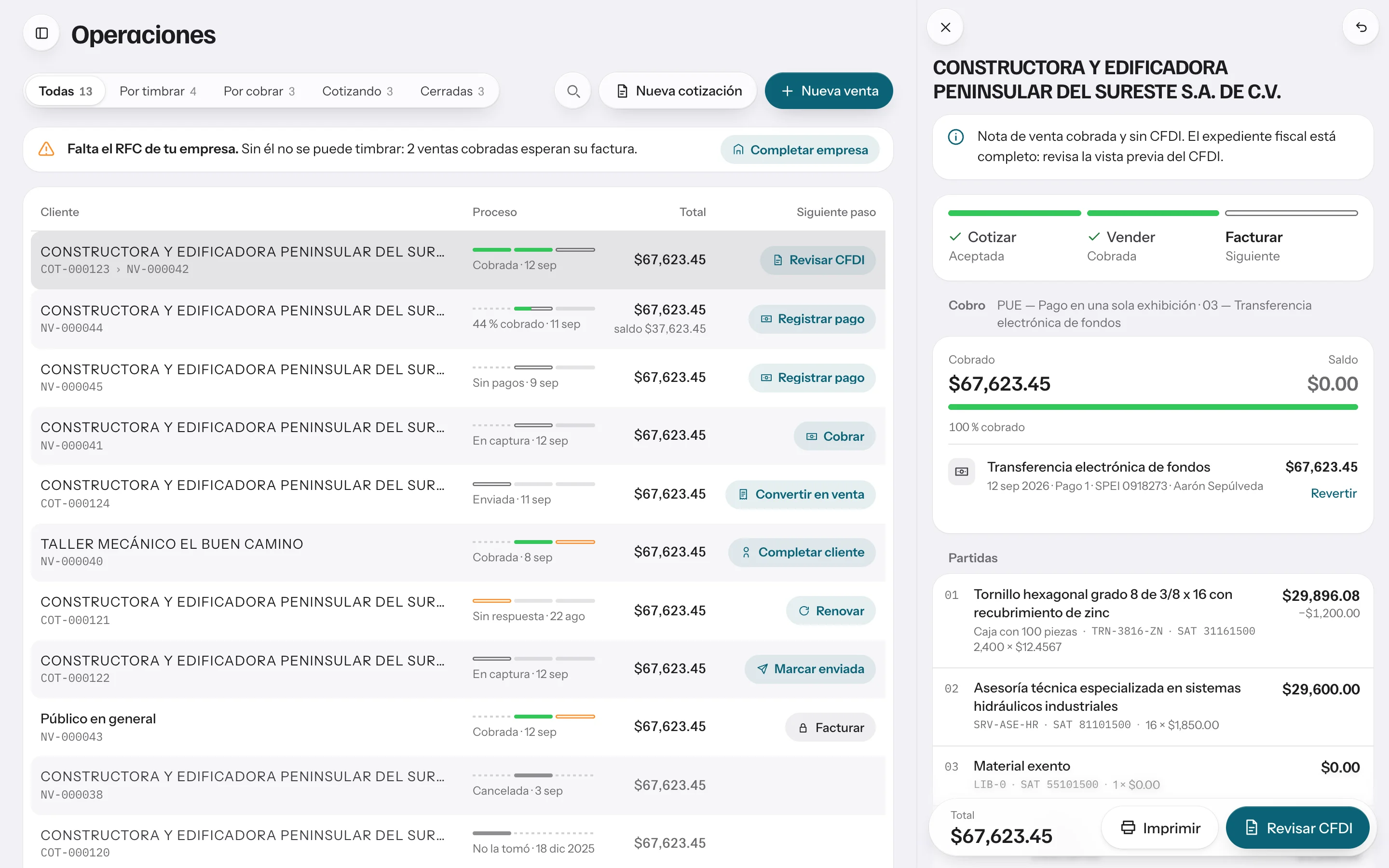The width and height of the screenshot is (1389, 868).
Task: Click the info icon in the CFDI note
Action: 955,136
